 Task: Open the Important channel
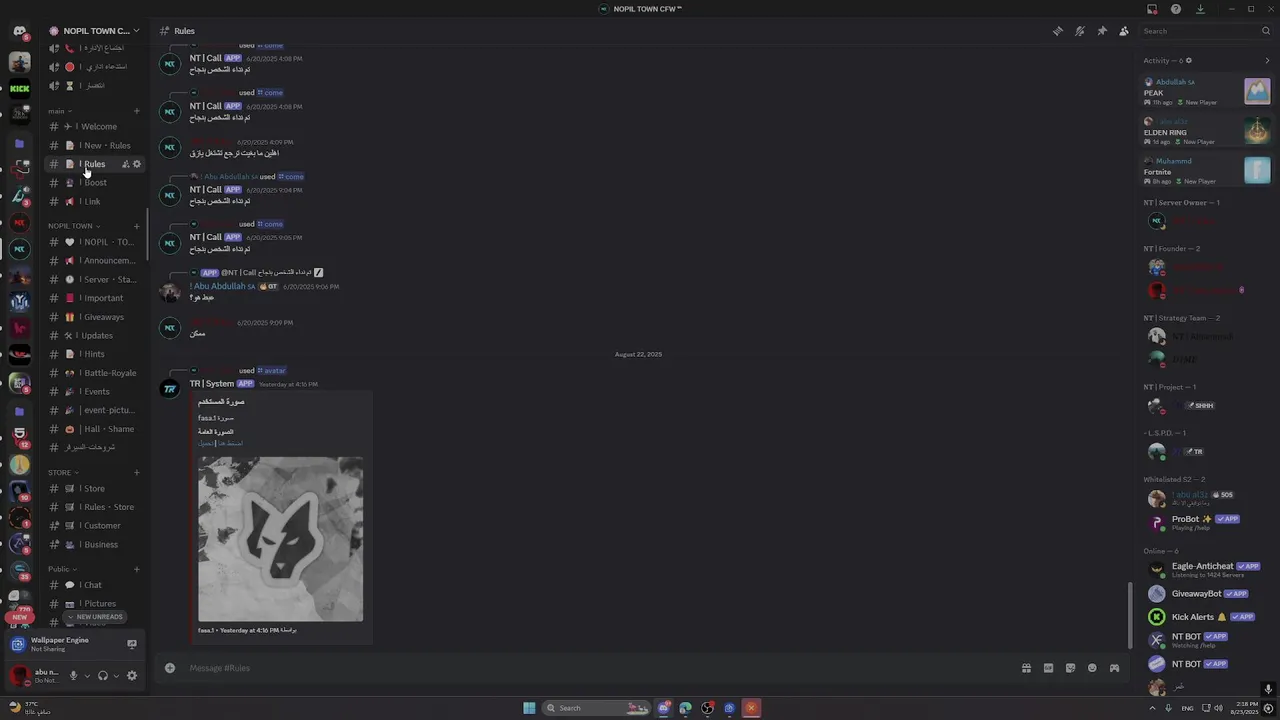[x=96, y=298]
